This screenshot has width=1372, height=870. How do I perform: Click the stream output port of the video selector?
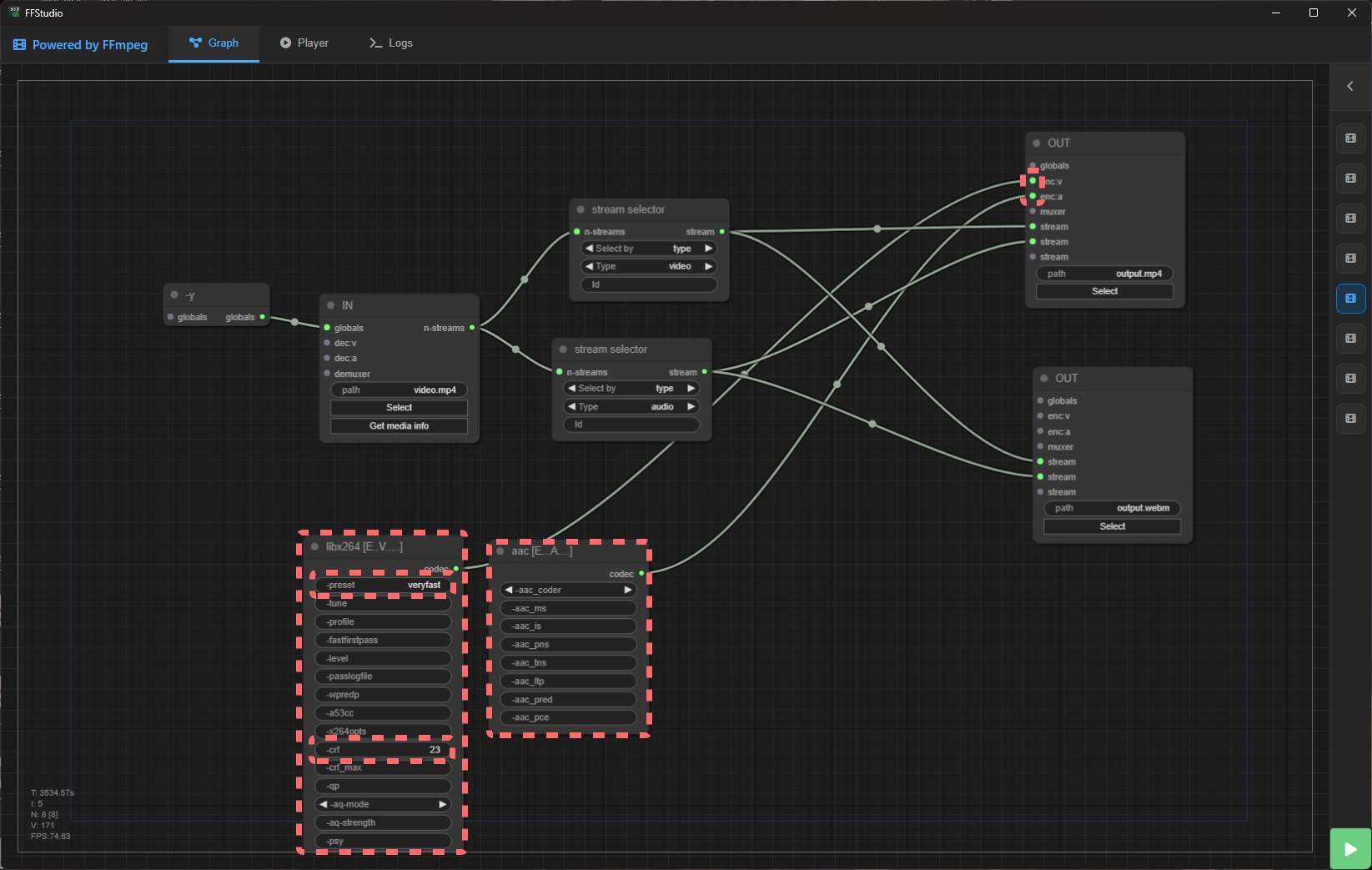721,232
